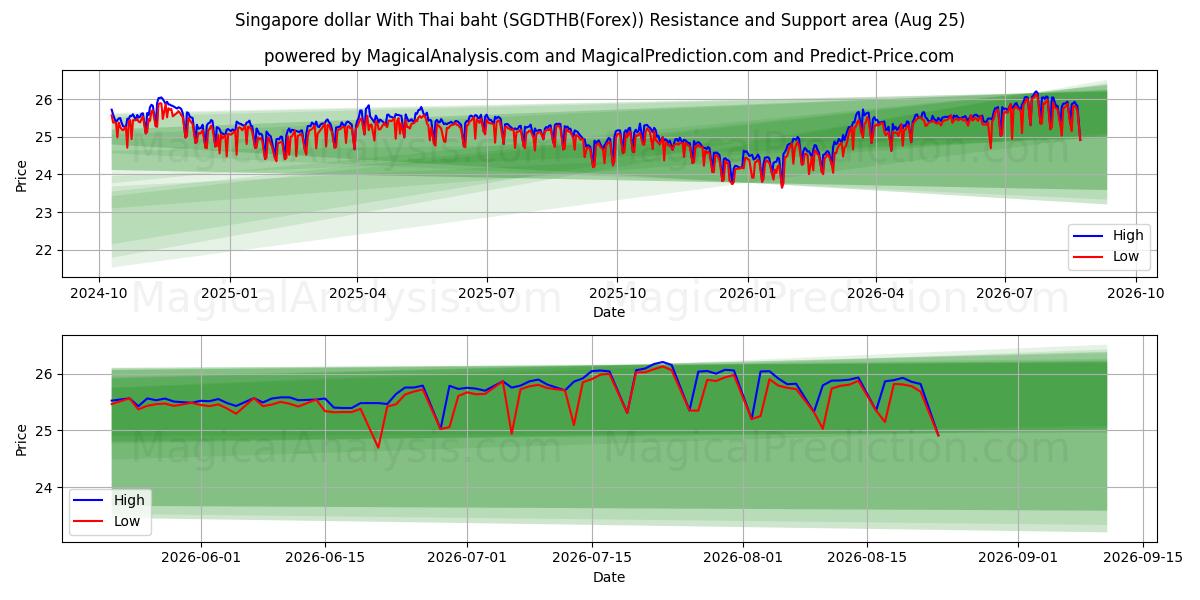Click the '2026-10' upper x-axis label
1200x600 pixels.
click(1137, 292)
